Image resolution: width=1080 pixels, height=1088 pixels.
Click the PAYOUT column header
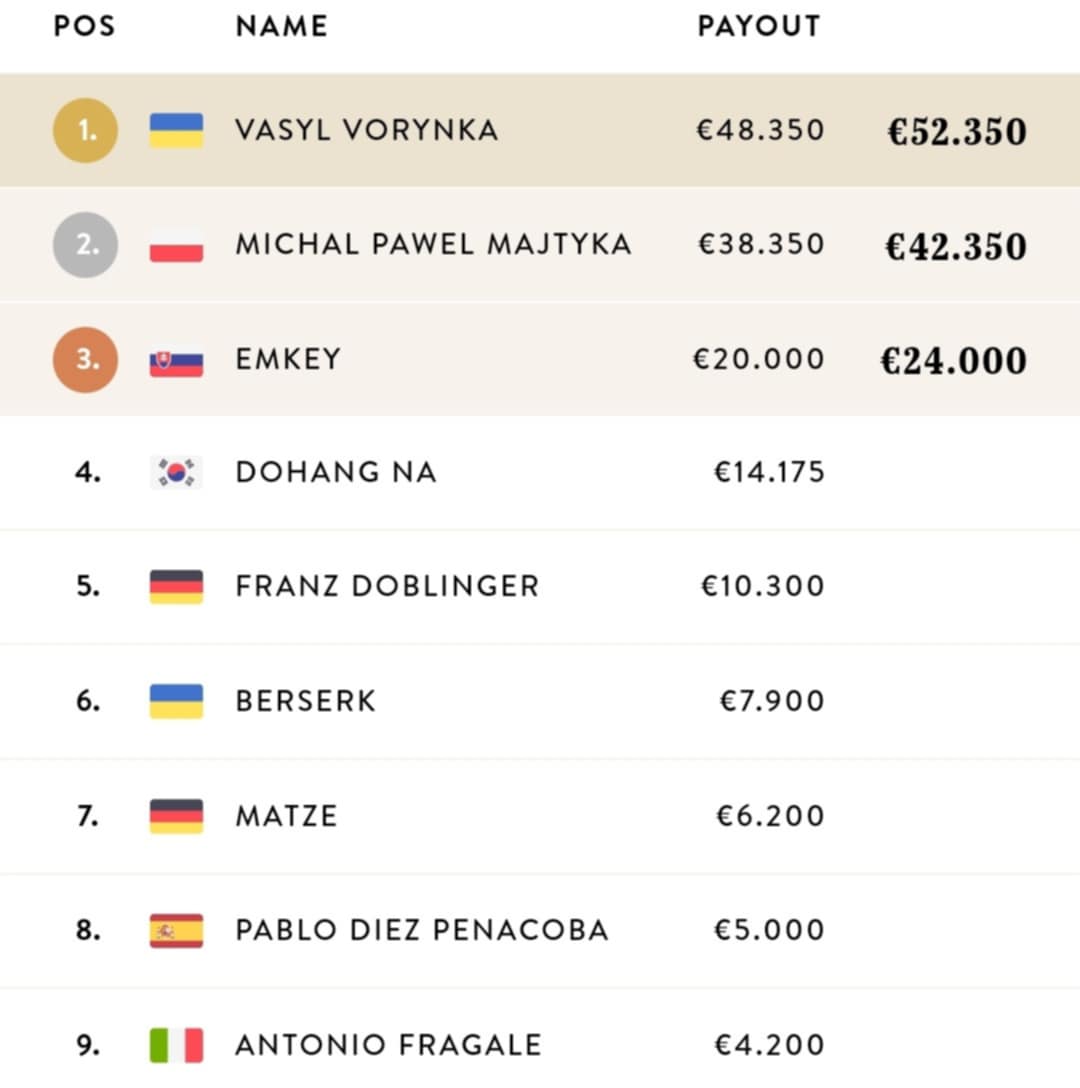tap(759, 27)
